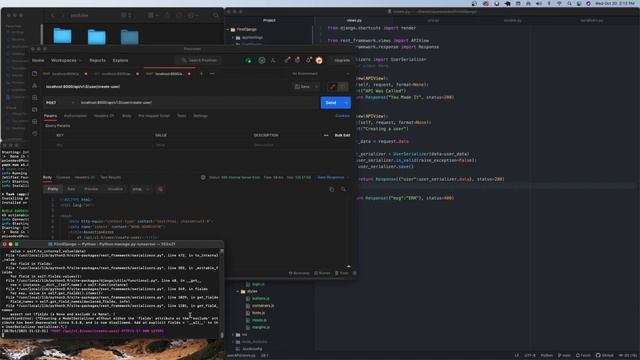Click Fetch in the editor status bar
The width and height of the screenshot is (640, 360).
(583, 356)
